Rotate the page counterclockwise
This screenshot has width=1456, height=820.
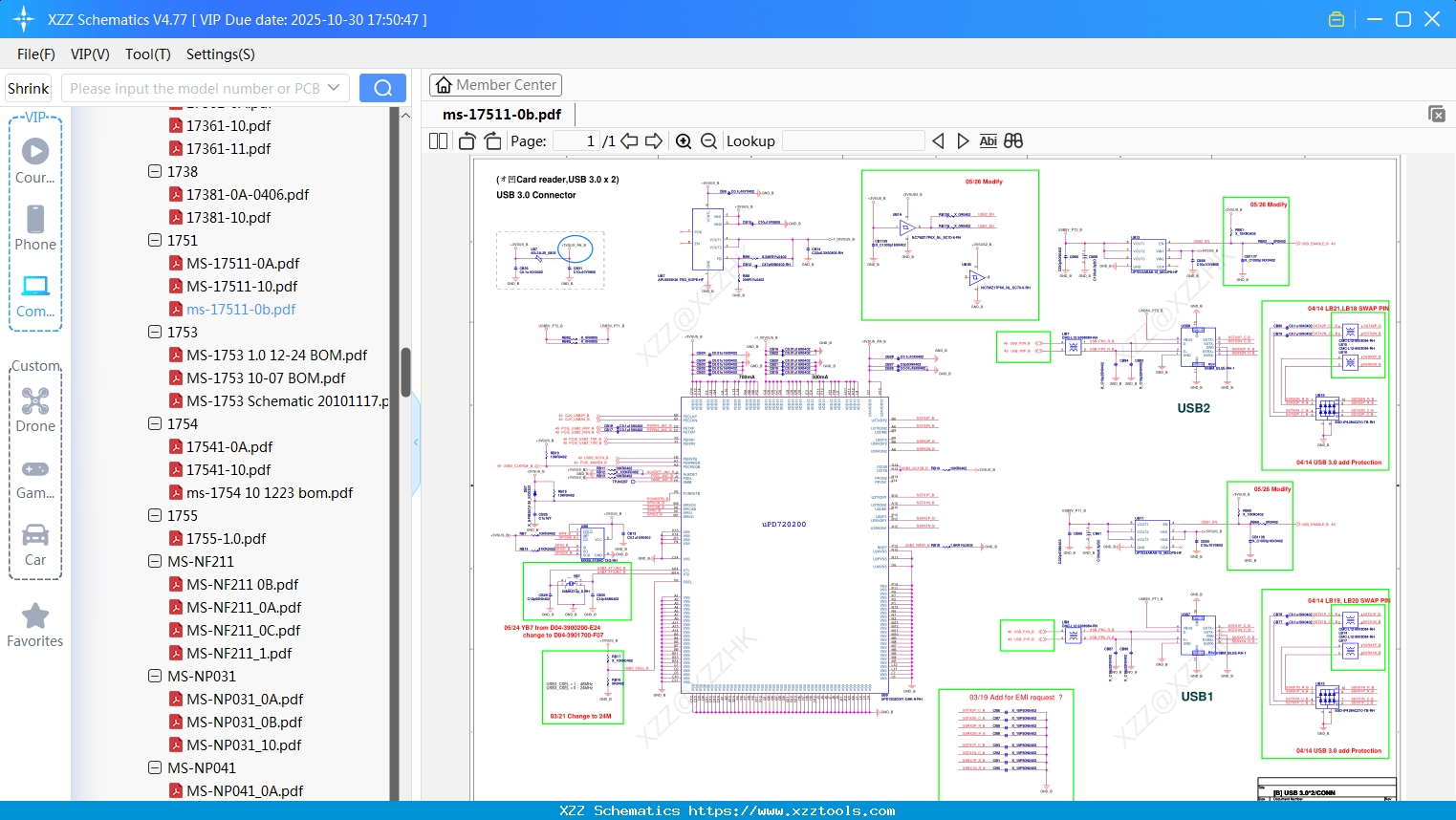[467, 141]
